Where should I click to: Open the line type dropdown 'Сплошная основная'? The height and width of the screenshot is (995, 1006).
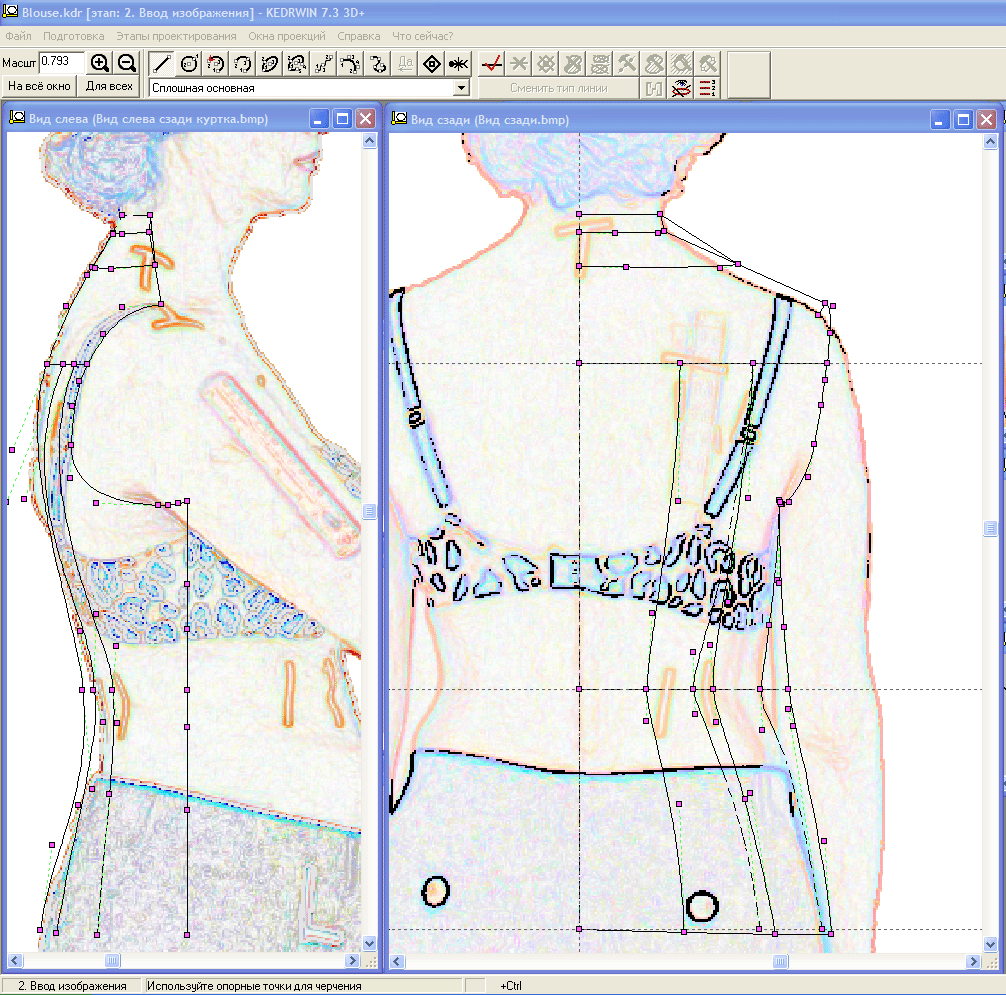coord(461,88)
